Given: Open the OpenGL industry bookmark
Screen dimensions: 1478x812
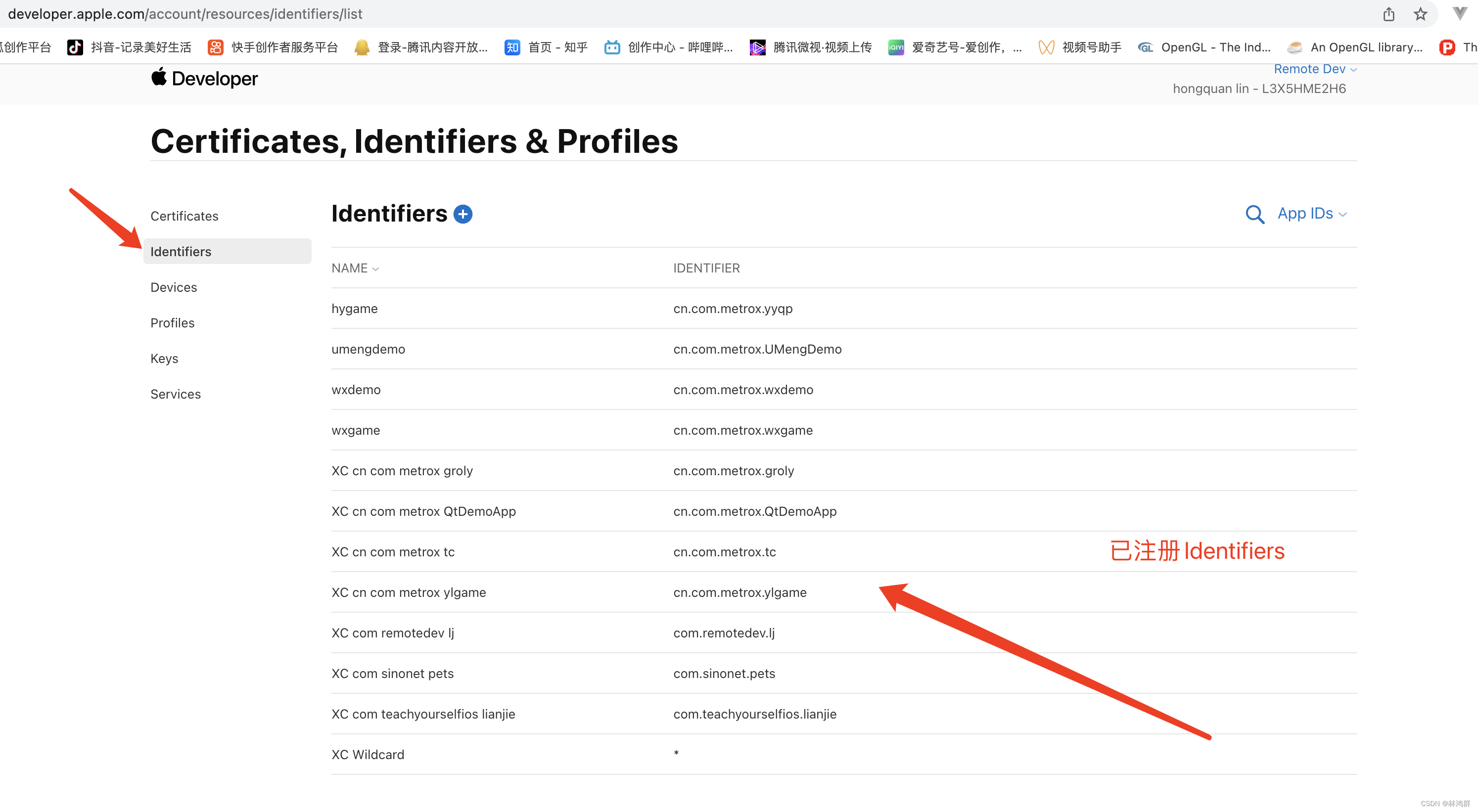Looking at the screenshot, I should 1204,47.
